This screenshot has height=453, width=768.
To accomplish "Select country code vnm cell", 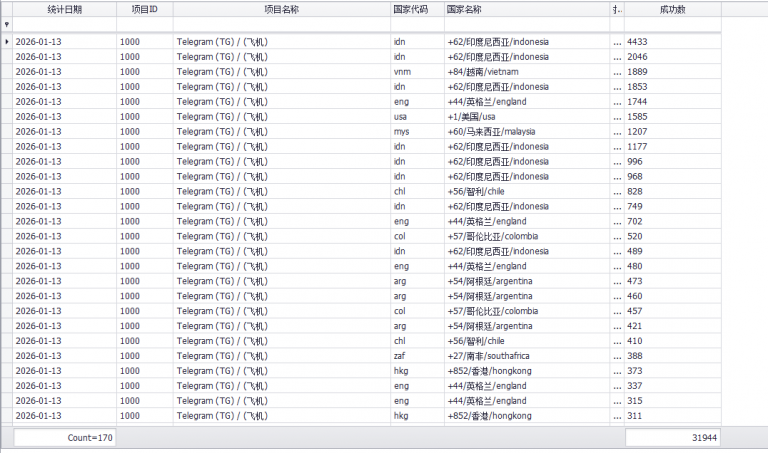I will click(417, 72).
